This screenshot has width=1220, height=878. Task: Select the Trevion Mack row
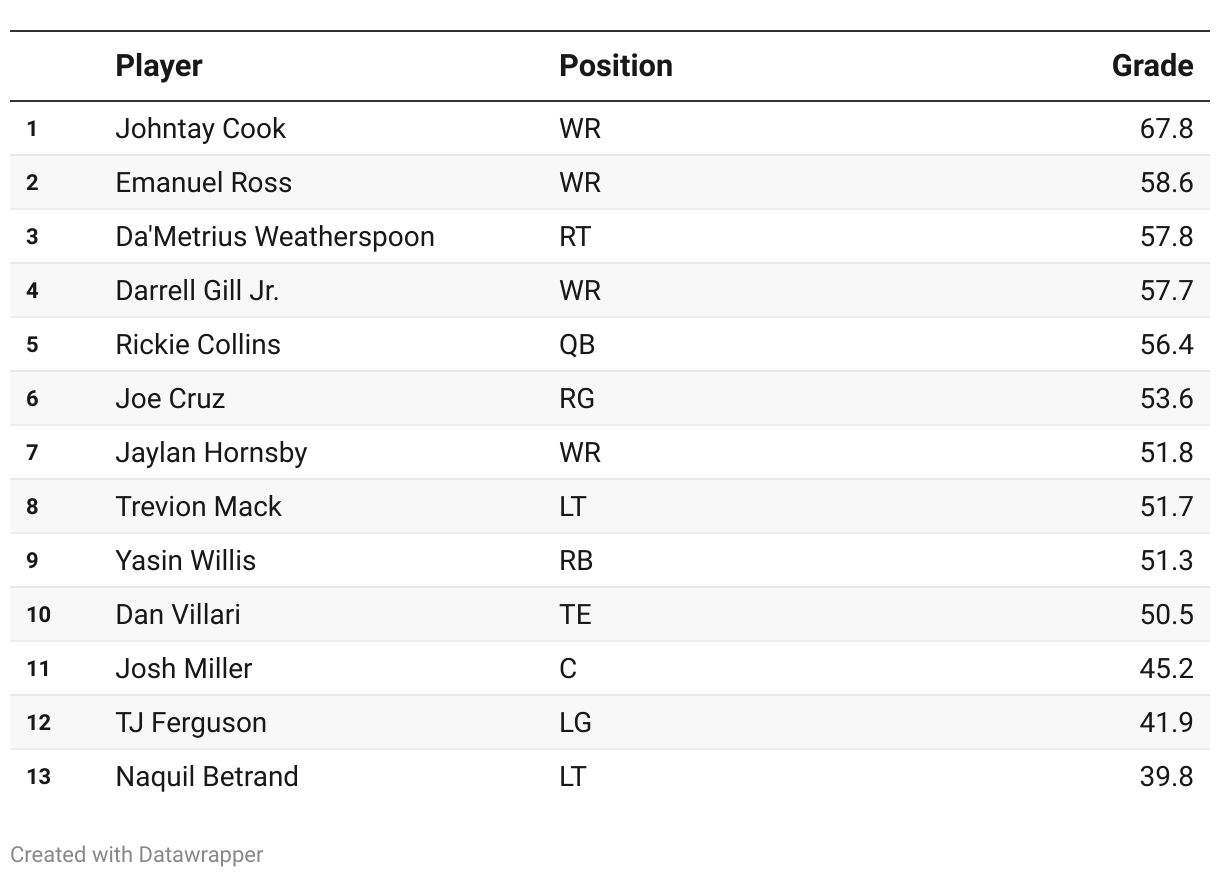click(x=198, y=507)
